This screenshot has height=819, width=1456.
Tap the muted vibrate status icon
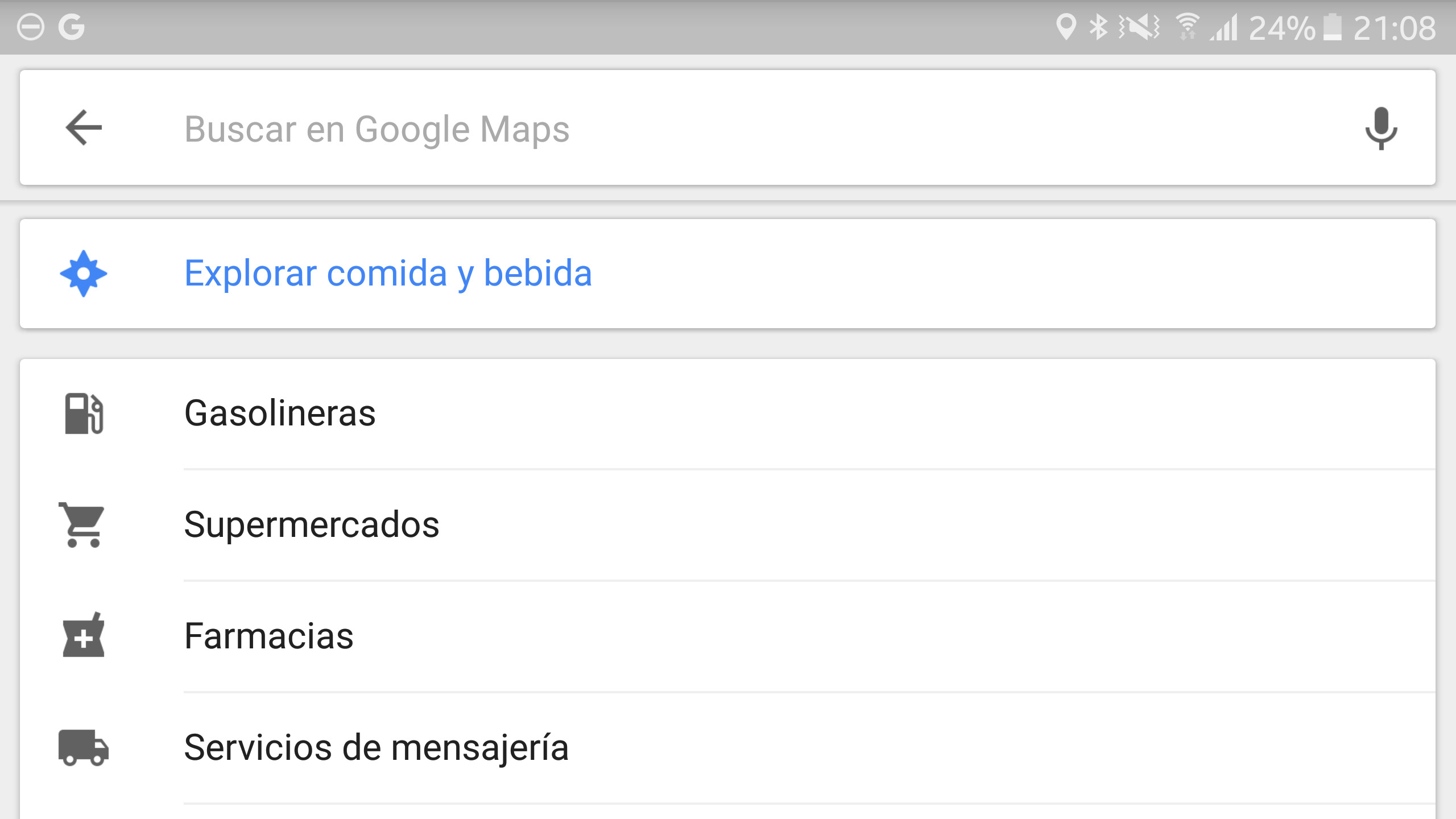1139,27
